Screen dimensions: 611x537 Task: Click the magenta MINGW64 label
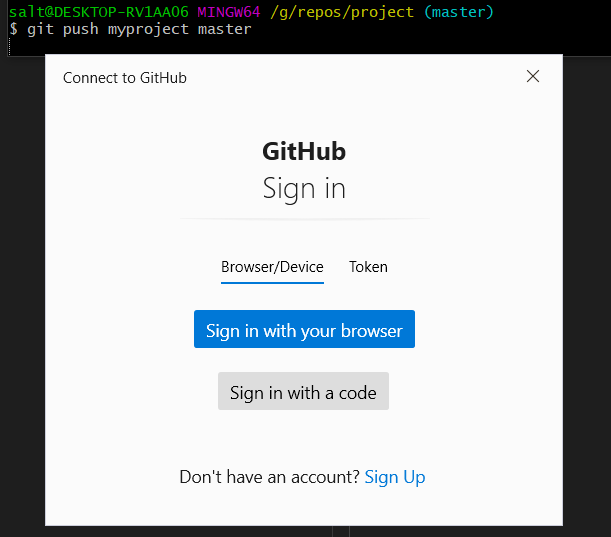point(229,12)
